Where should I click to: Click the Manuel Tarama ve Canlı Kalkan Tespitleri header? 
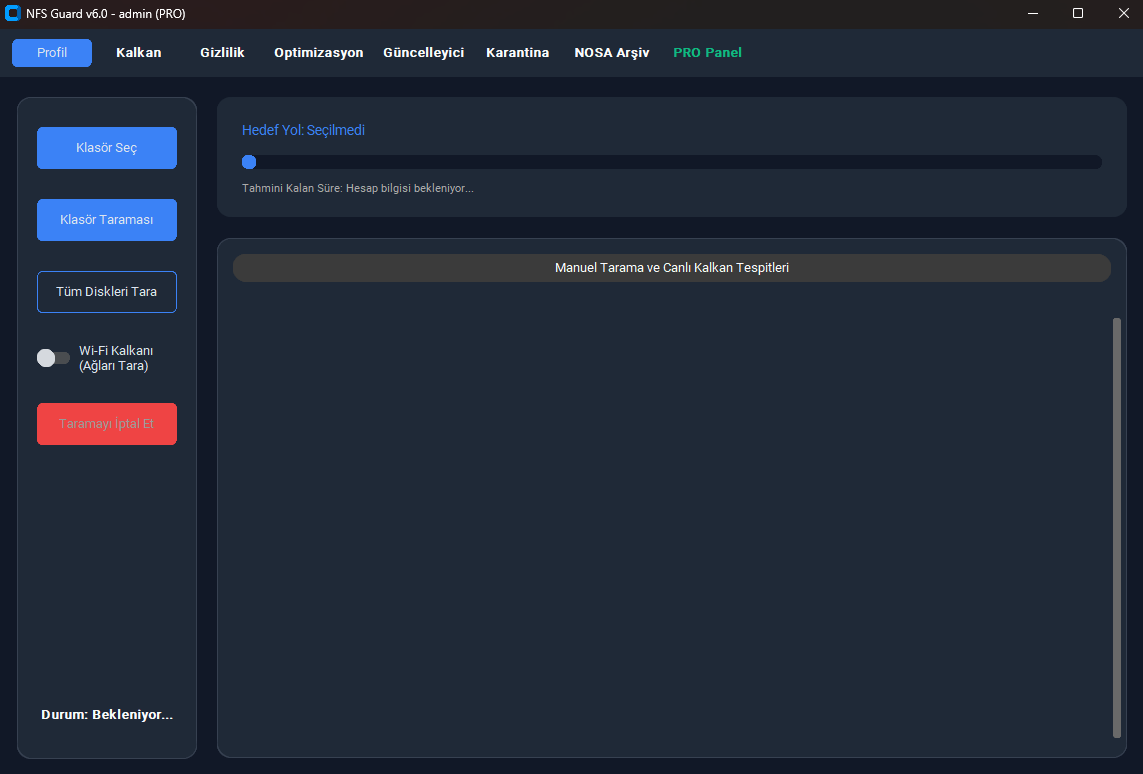[x=671, y=267]
